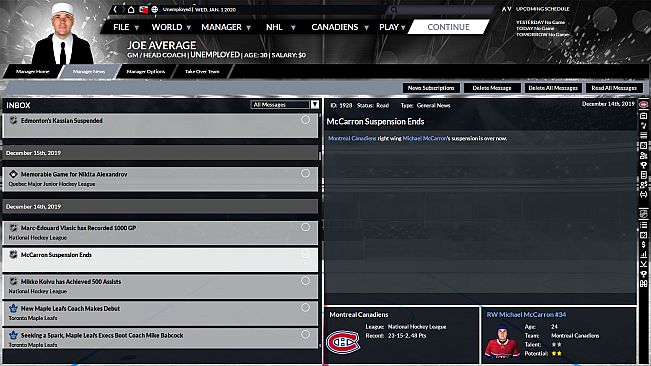Open RW Michael McCarron #34 player link
The width and height of the screenshot is (651, 366).
(526, 315)
